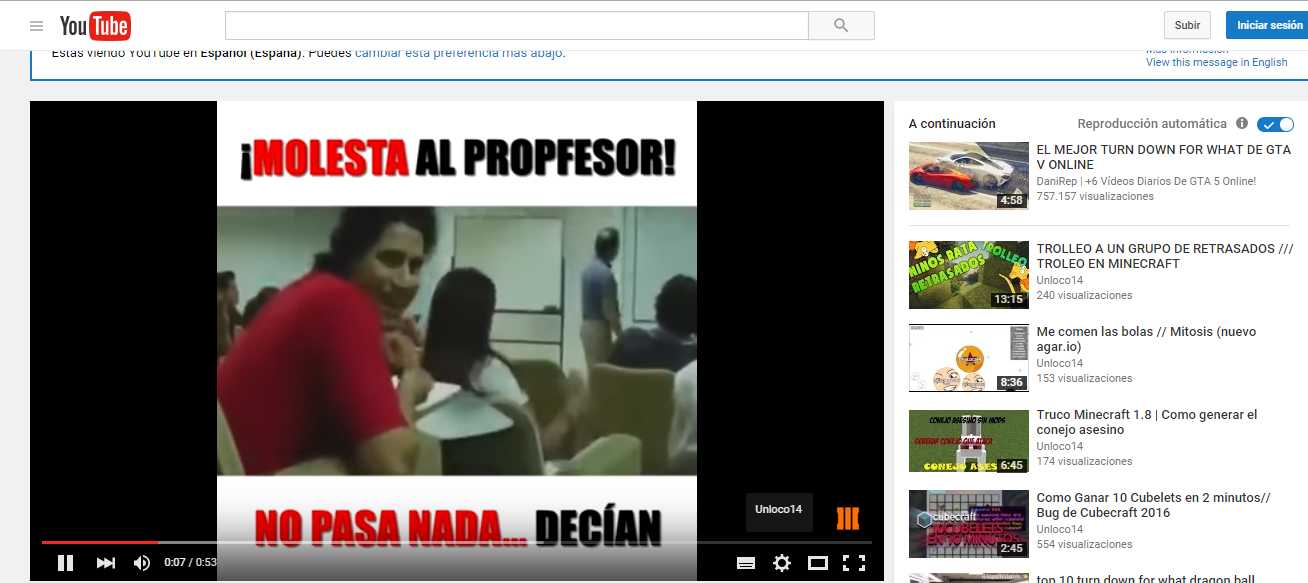Click View this message in English
This screenshot has height=583, width=1308.
click(1217, 62)
